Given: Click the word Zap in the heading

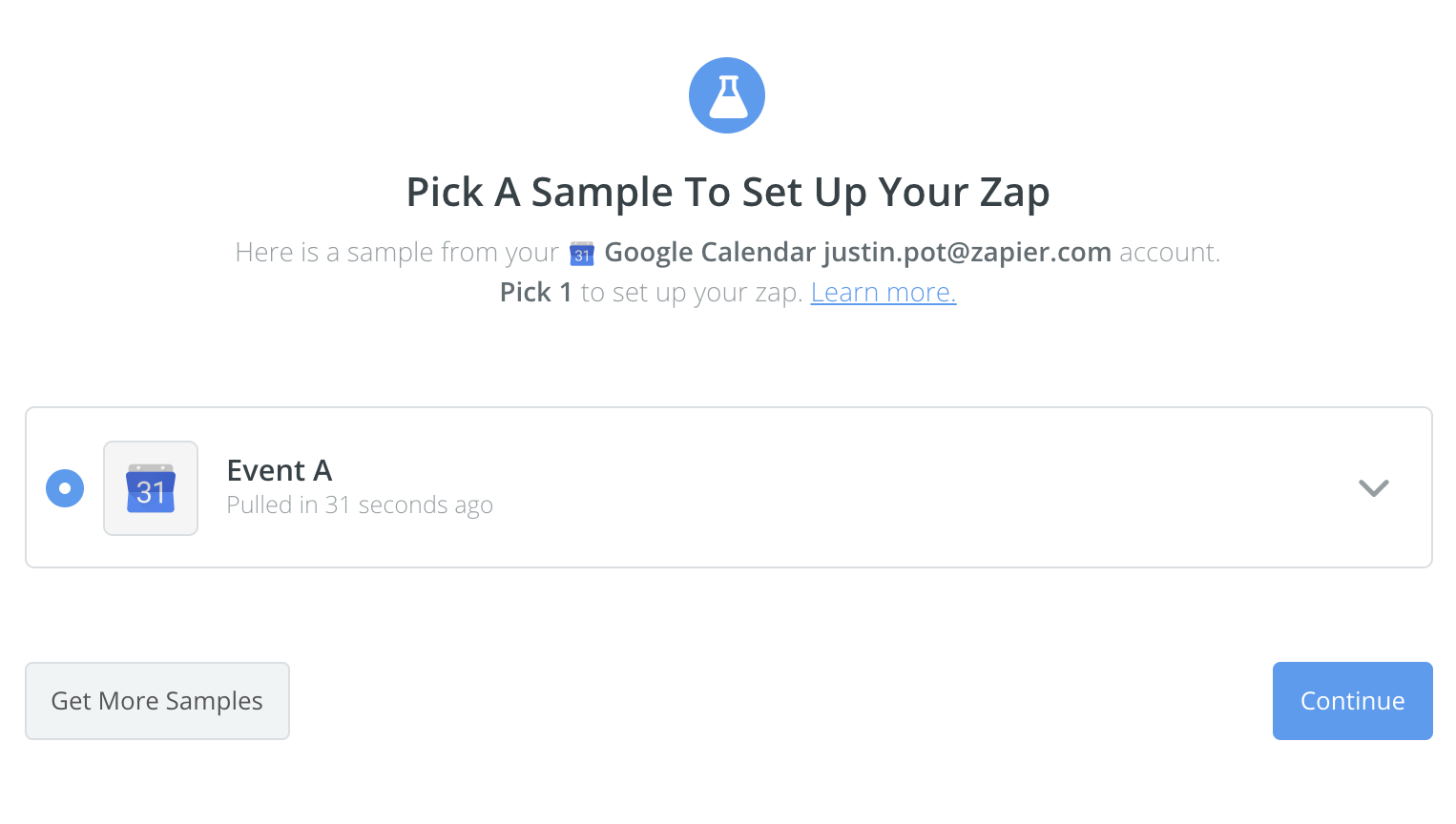Looking at the screenshot, I should [1015, 192].
